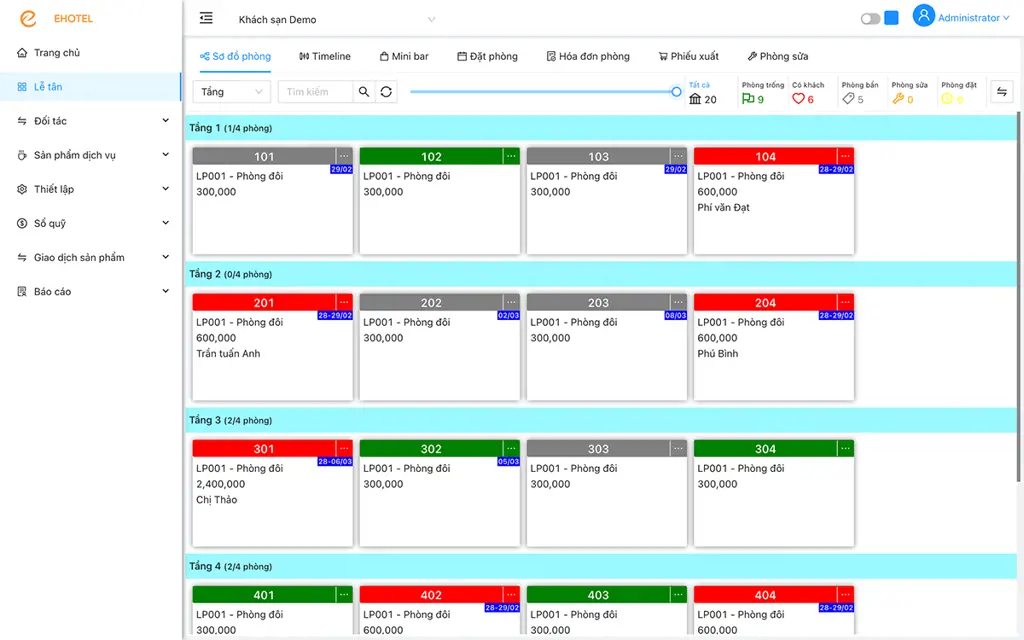Image resolution: width=1024 pixels, height=640 pixels.
Task: Open the more menu on room 102
Action: pos(511,156)
